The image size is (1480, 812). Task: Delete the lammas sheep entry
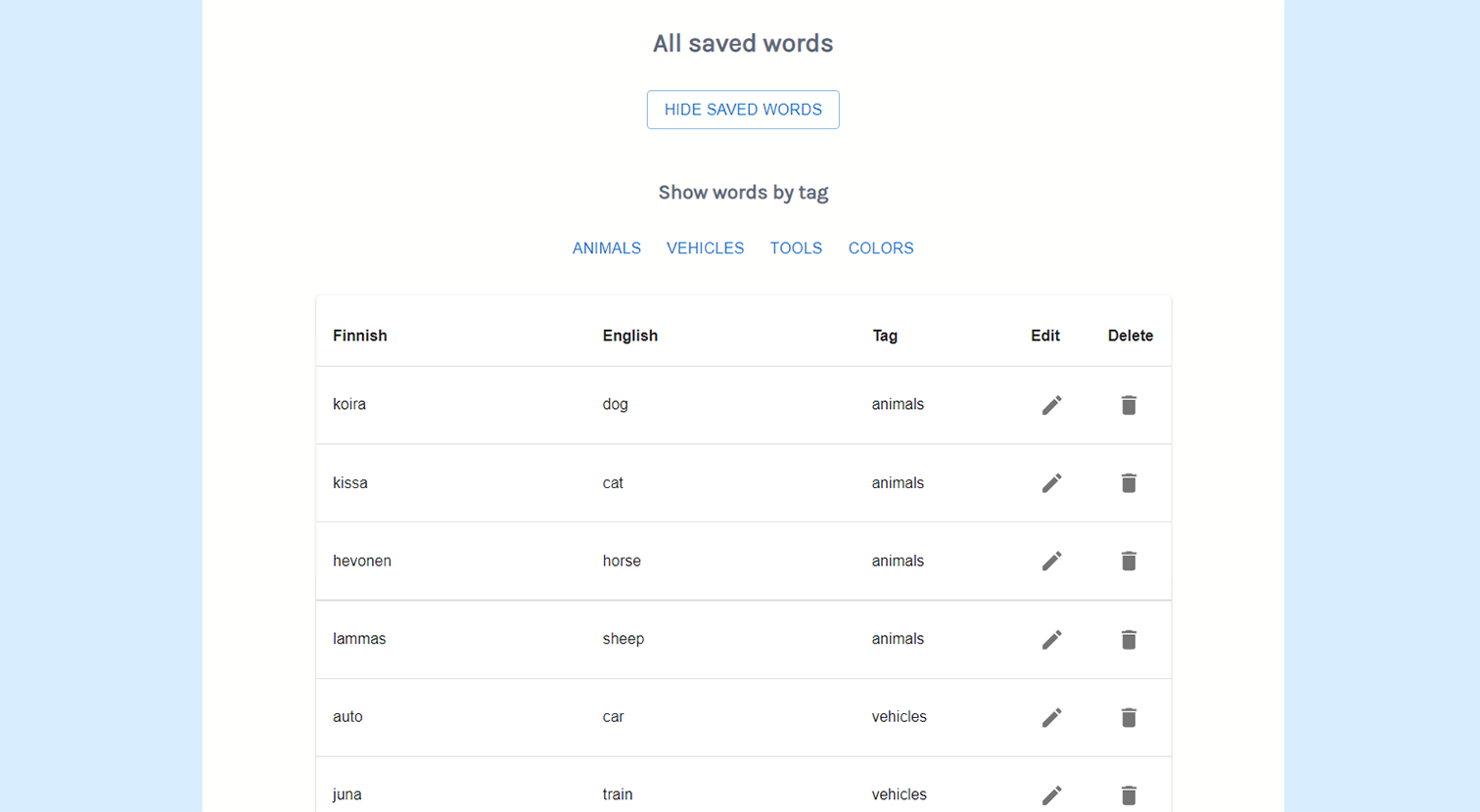click(1129, 639)
